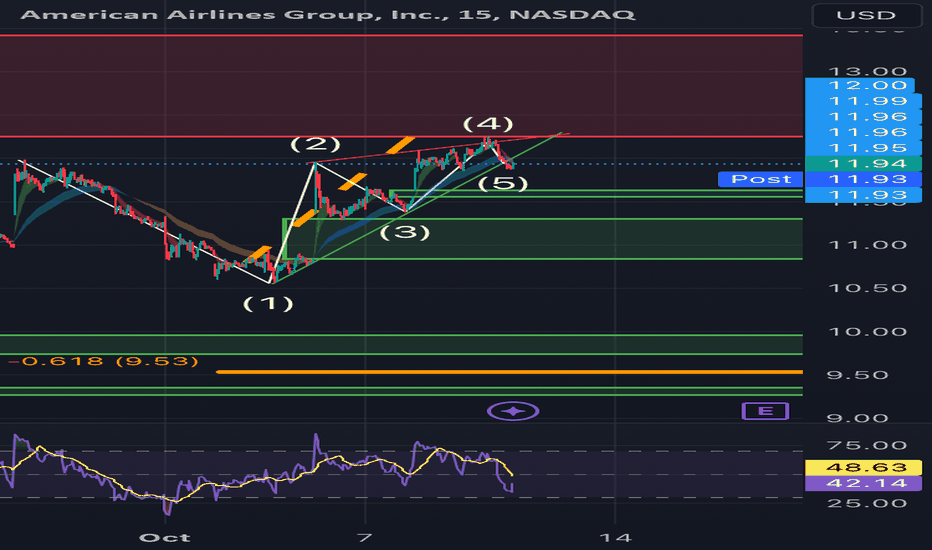Click the 75.00 RSI axis label
Viewport: 932px width, 550px height.
[867, 445]
